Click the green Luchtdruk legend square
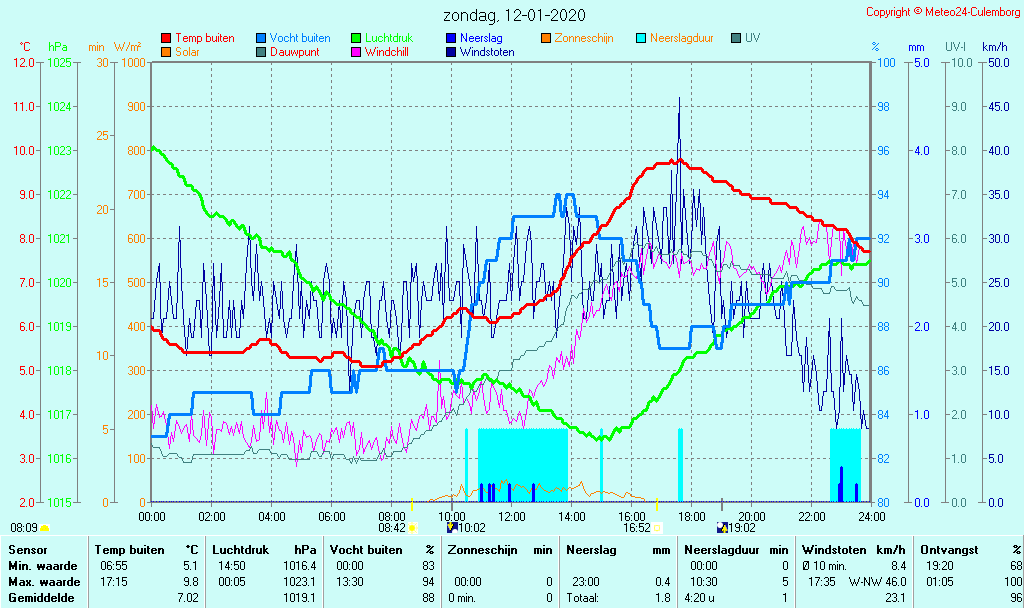The width and height of the screenshot is (1026, 608). tap(356, 38)
